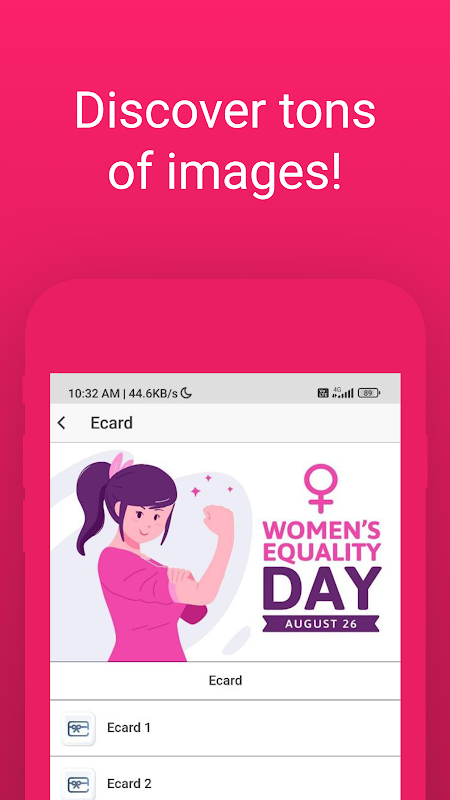This screenshot has height=800, width=450.
Task: Click the Ecard section header row
Action: [225, 681]
